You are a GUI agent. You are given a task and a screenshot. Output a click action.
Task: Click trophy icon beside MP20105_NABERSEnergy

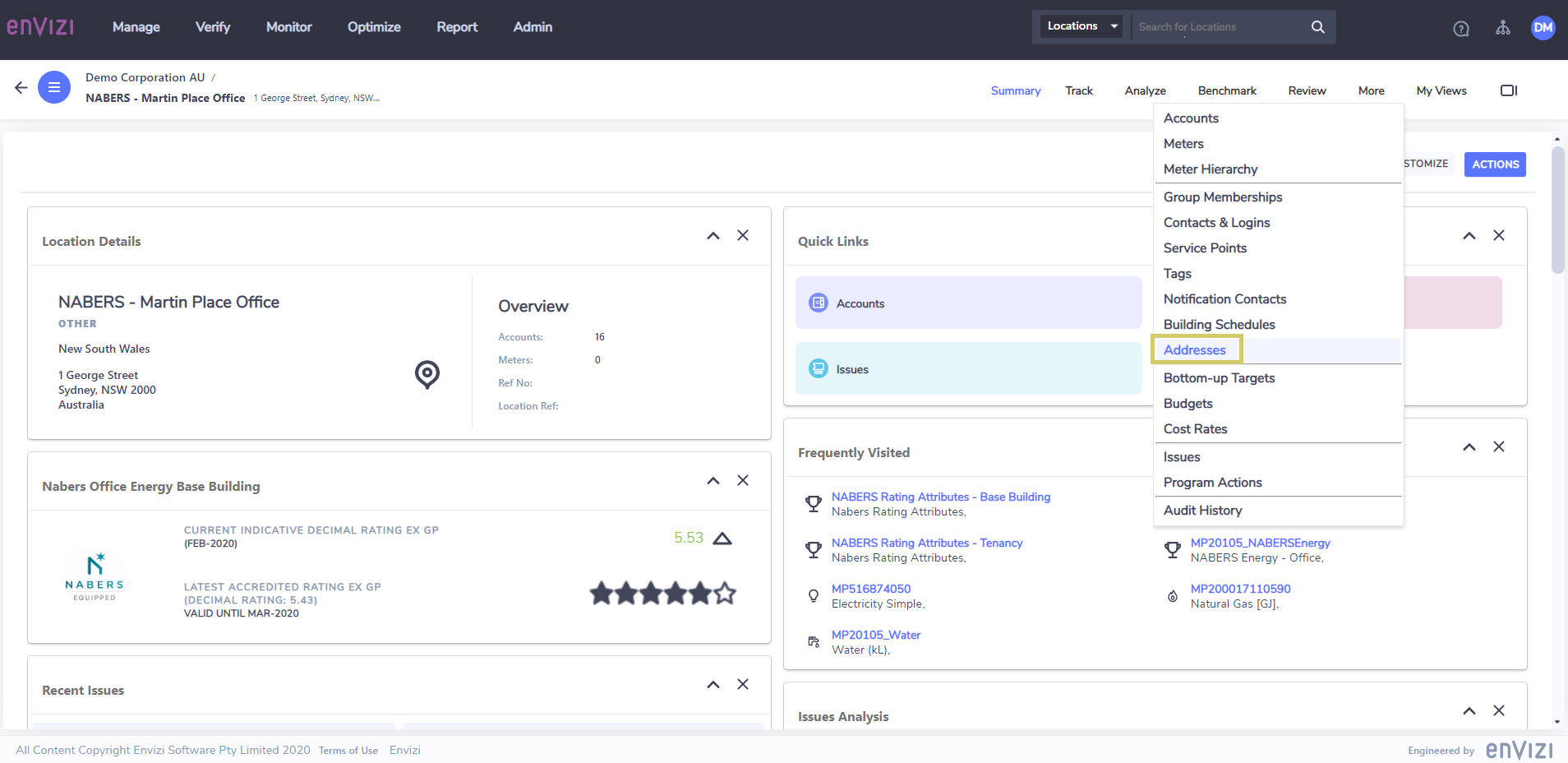click(1173, 550)
